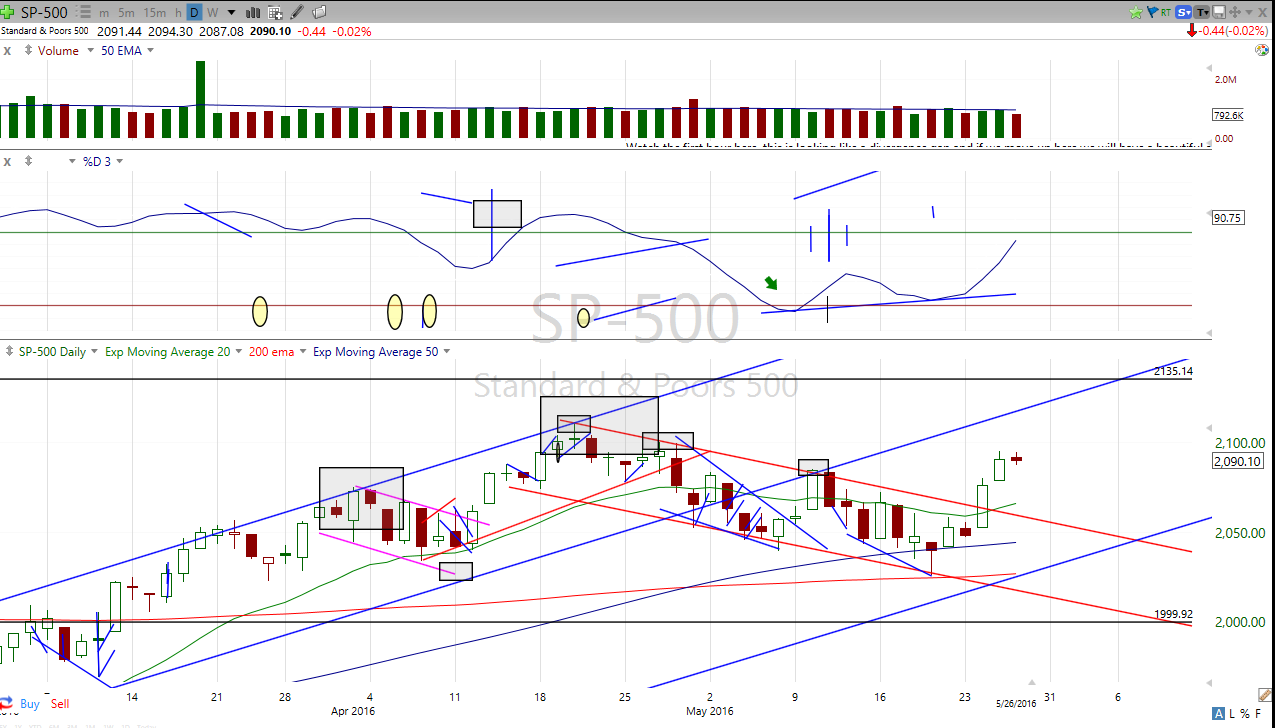
Task: Click the Sell link
Action: click(60, 704)
